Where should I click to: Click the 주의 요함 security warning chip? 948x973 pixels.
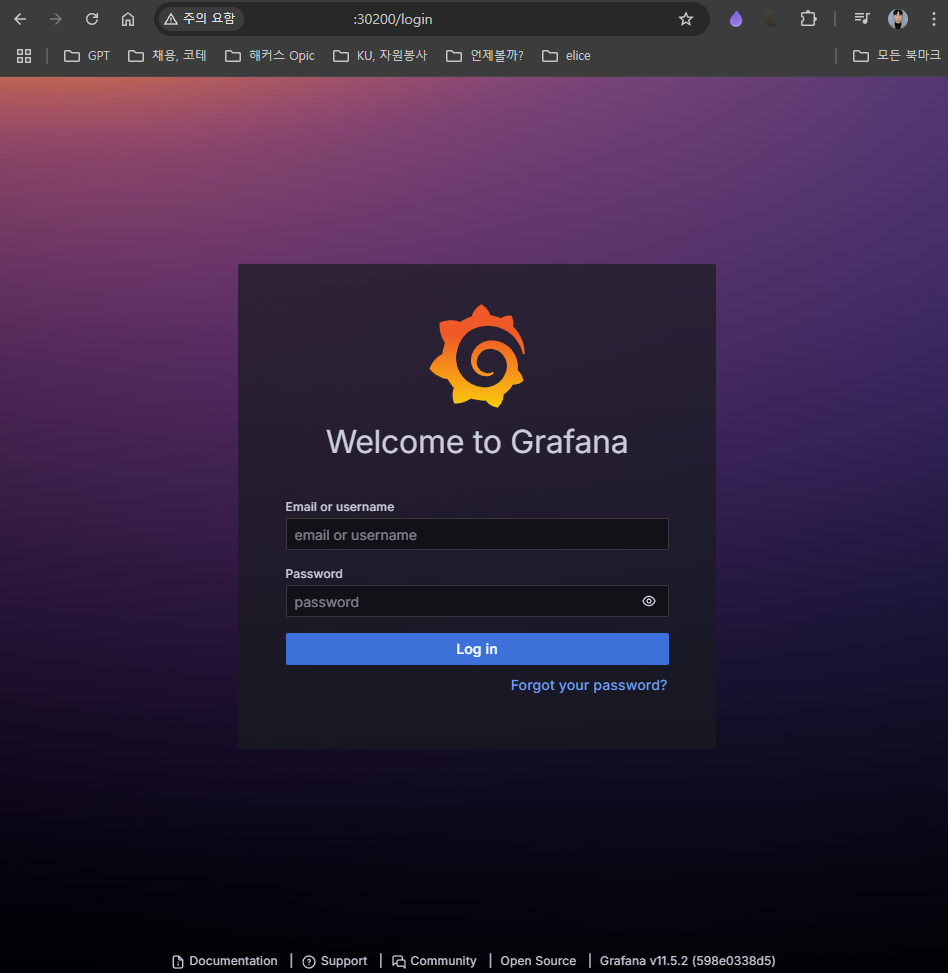coord(200,19)
